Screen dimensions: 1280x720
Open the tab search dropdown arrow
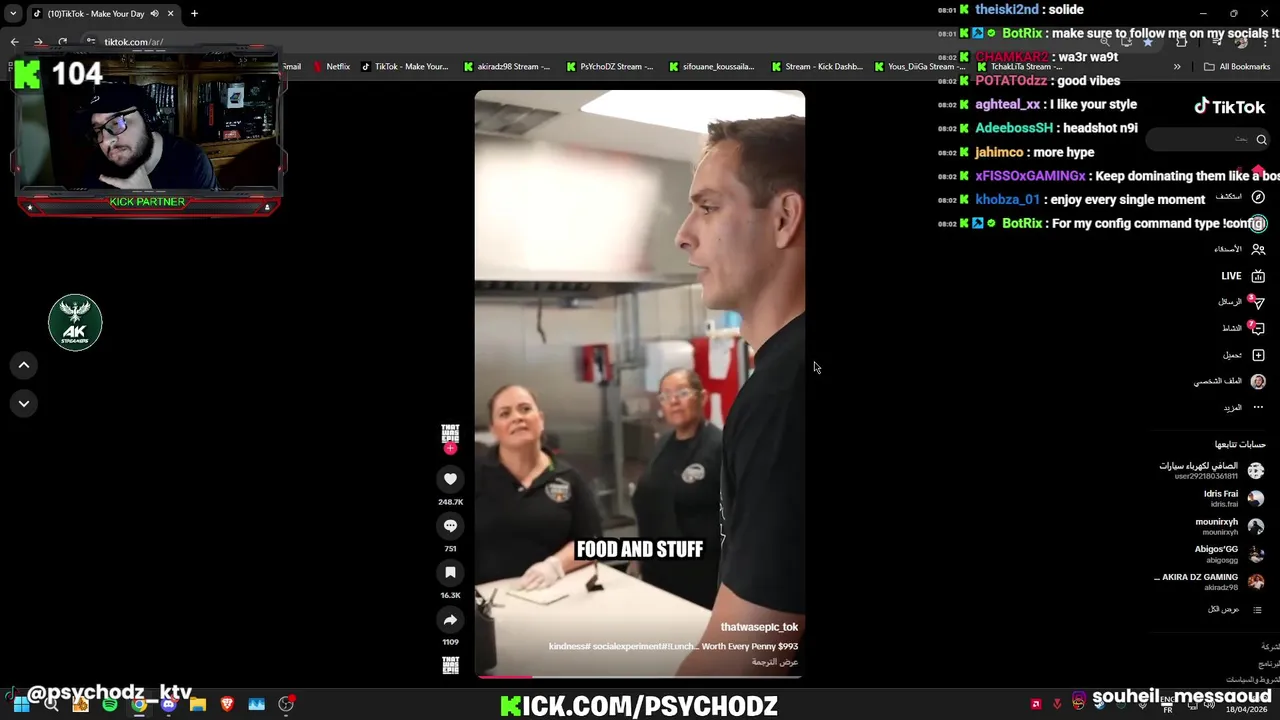[13, 14]
